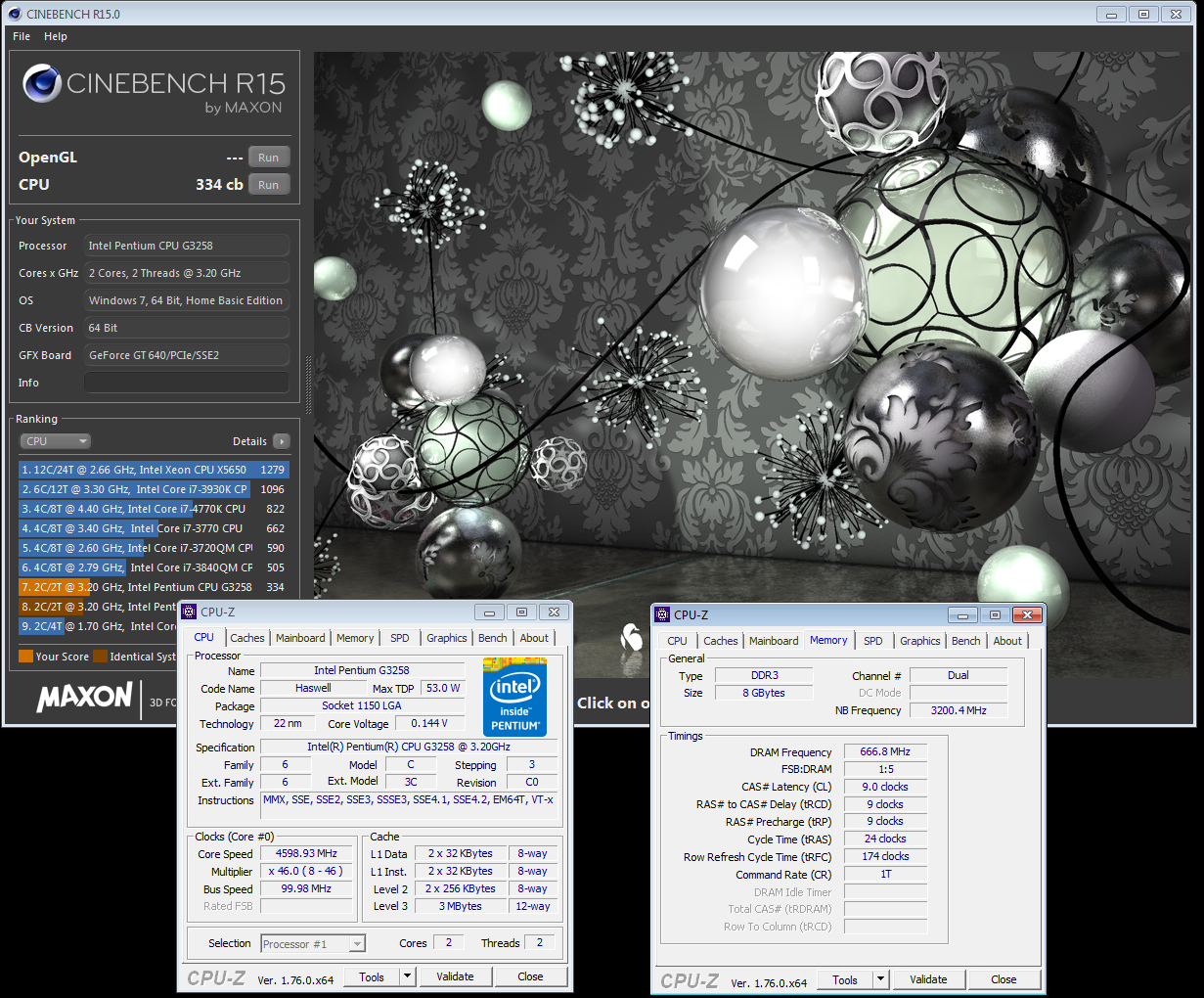Click the GFX Board field GeForce GT 640

(187, 355)
